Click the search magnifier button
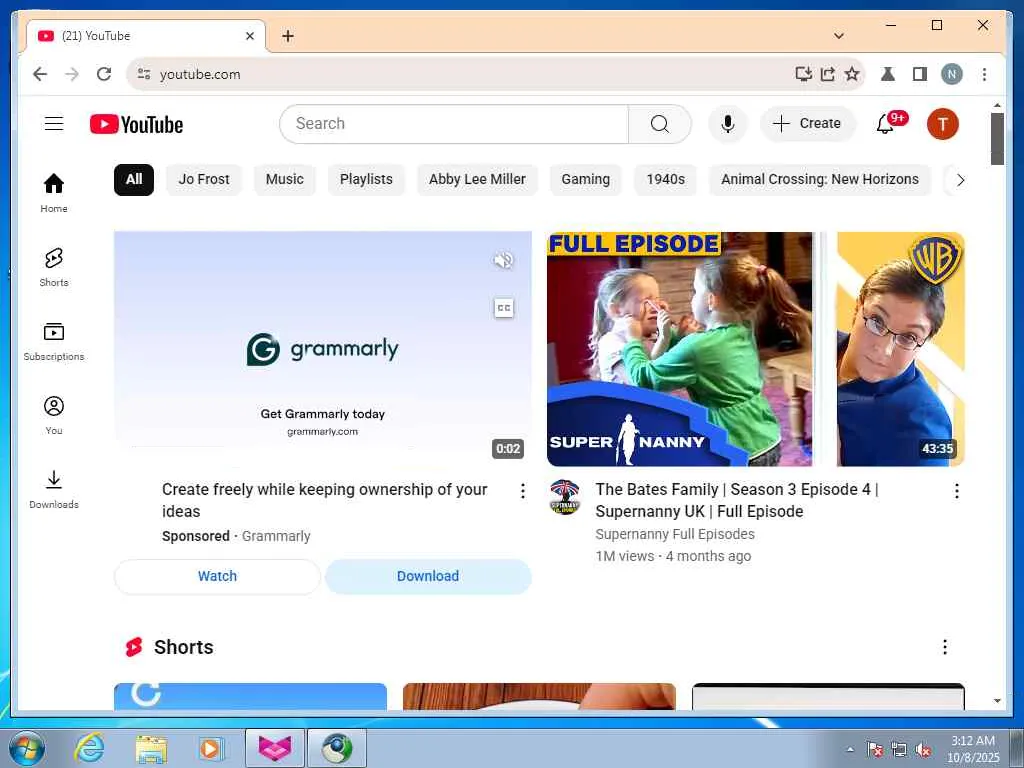 [x=660, y=124]
